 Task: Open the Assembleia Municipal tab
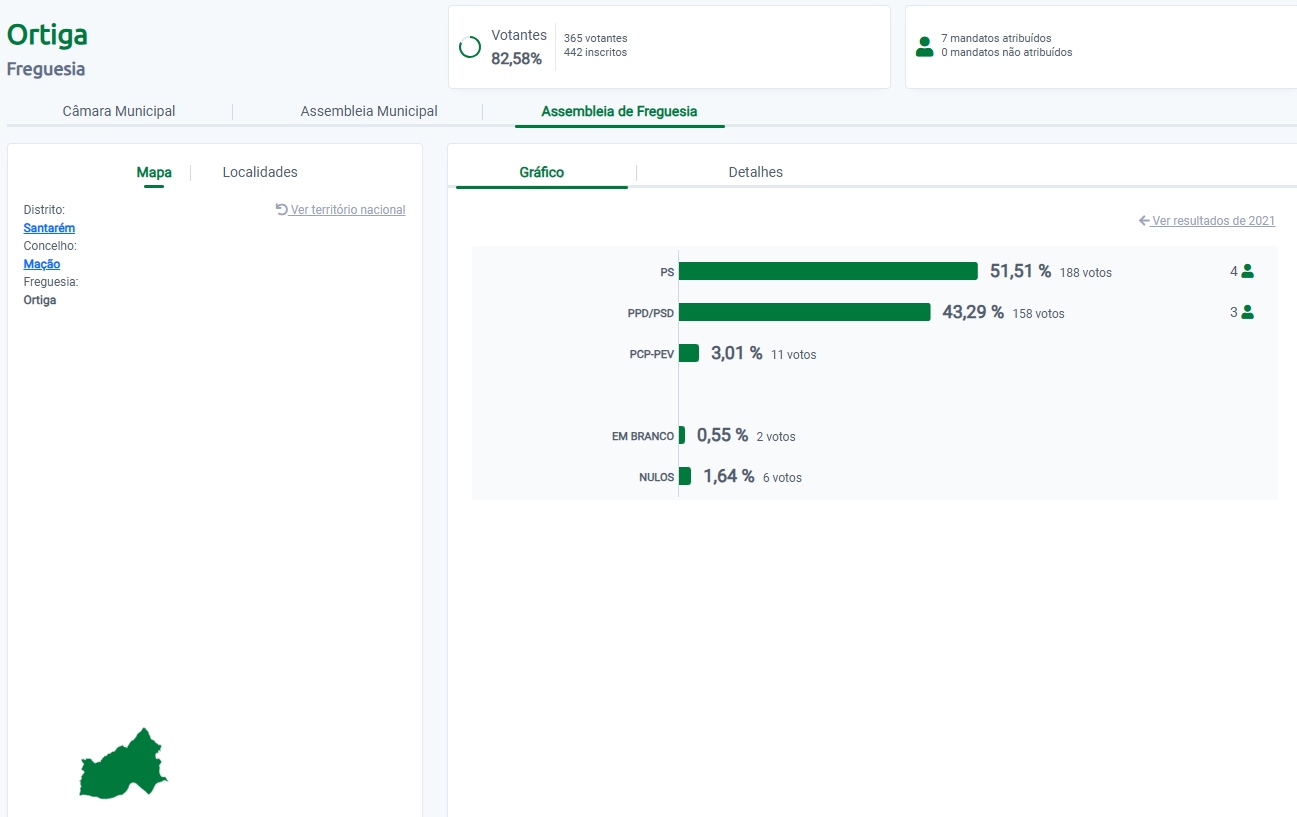(369, 111)
